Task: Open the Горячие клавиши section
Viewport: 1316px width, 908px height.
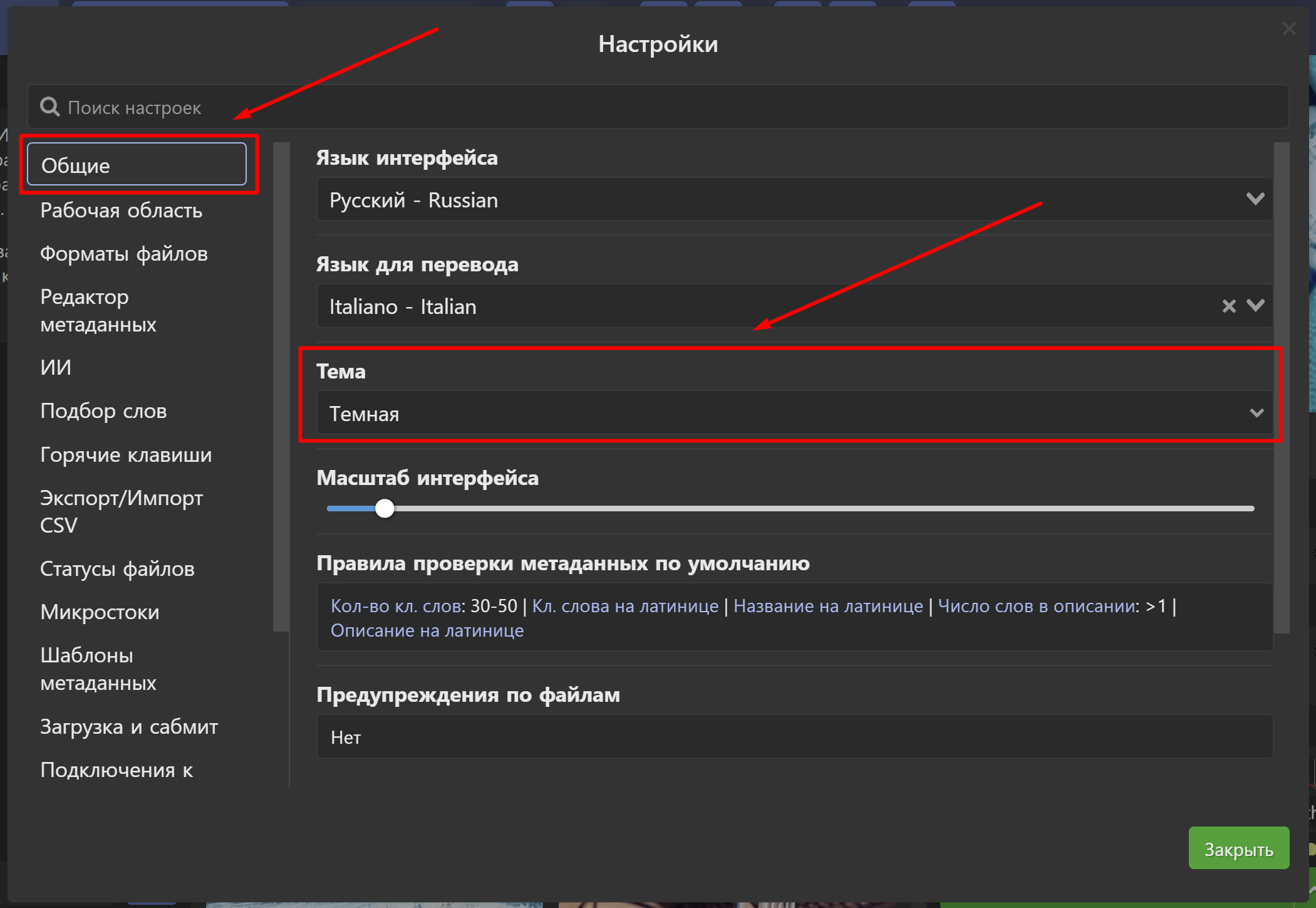Action: coord(126,455)
